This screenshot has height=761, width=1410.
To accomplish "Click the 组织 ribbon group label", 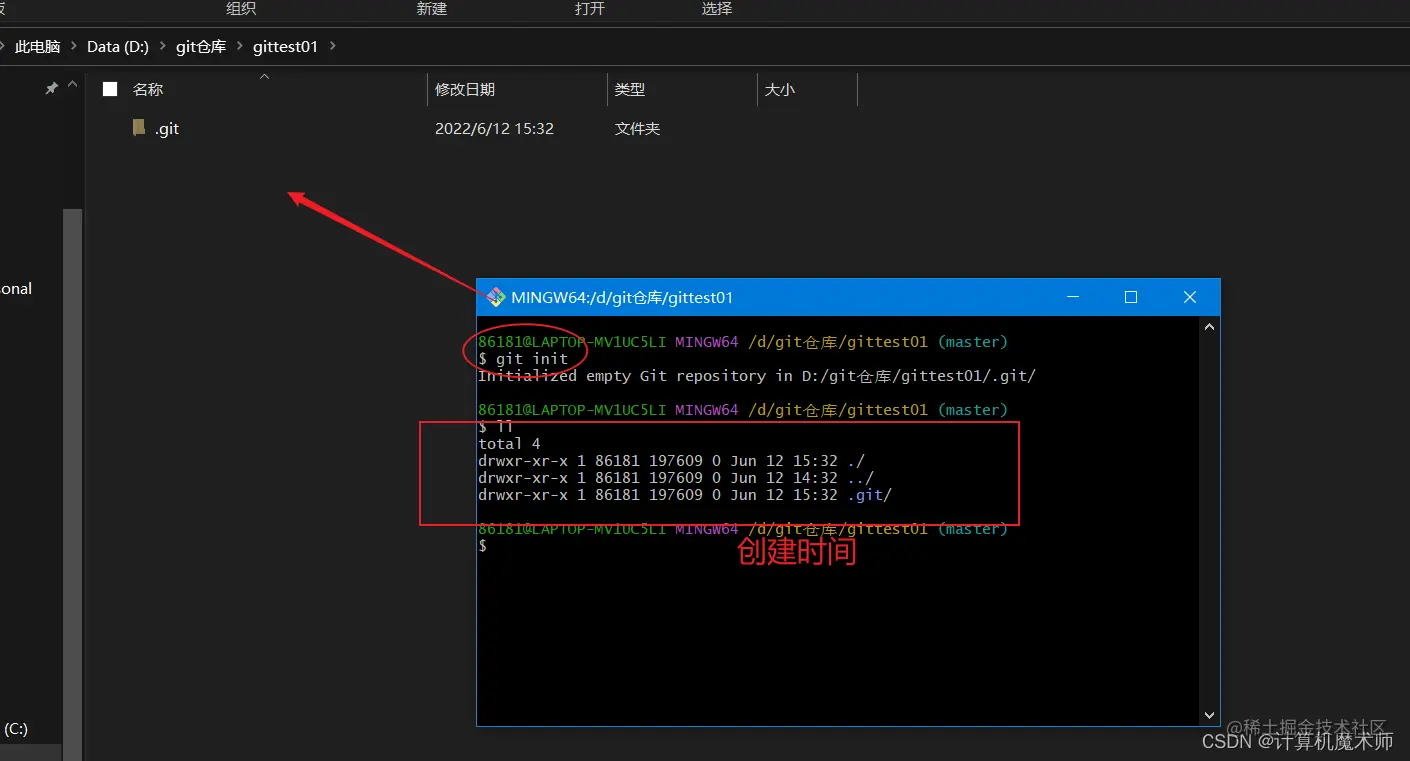I will [241, 8].
